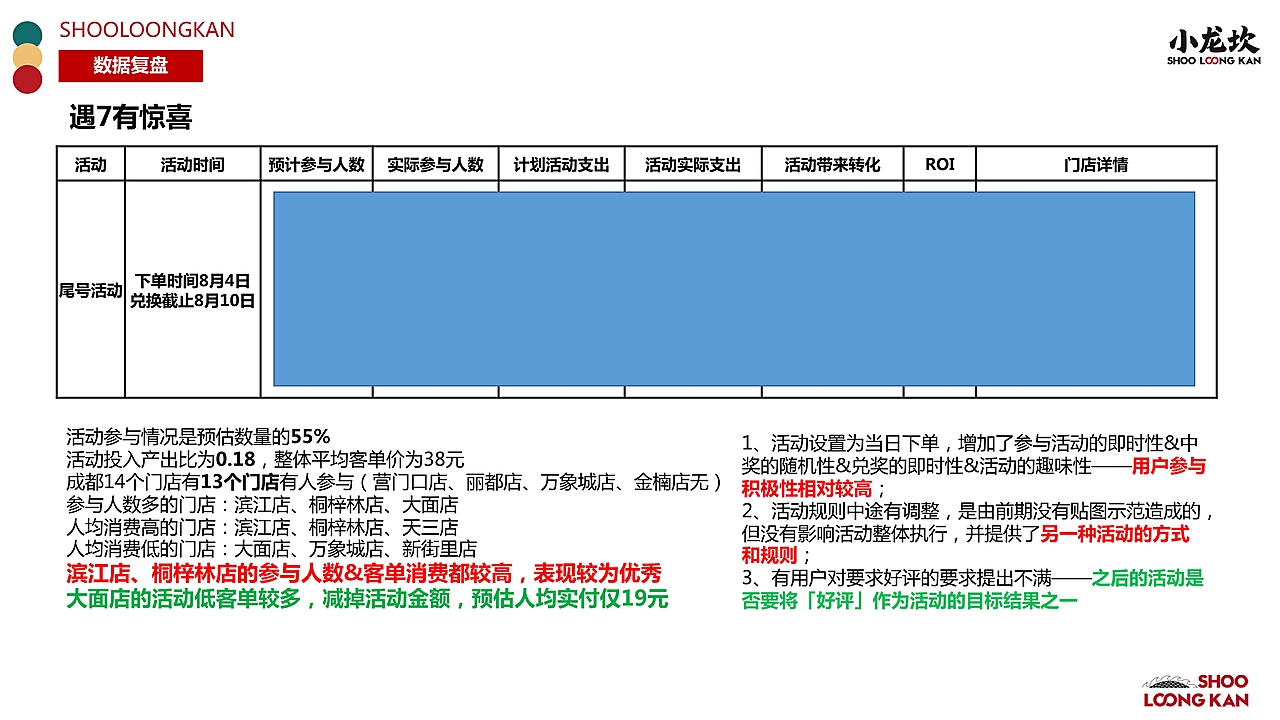Select the 实际参与人数 column header
This screenshot has width=1280, height=720.
[x=435, y=164]
